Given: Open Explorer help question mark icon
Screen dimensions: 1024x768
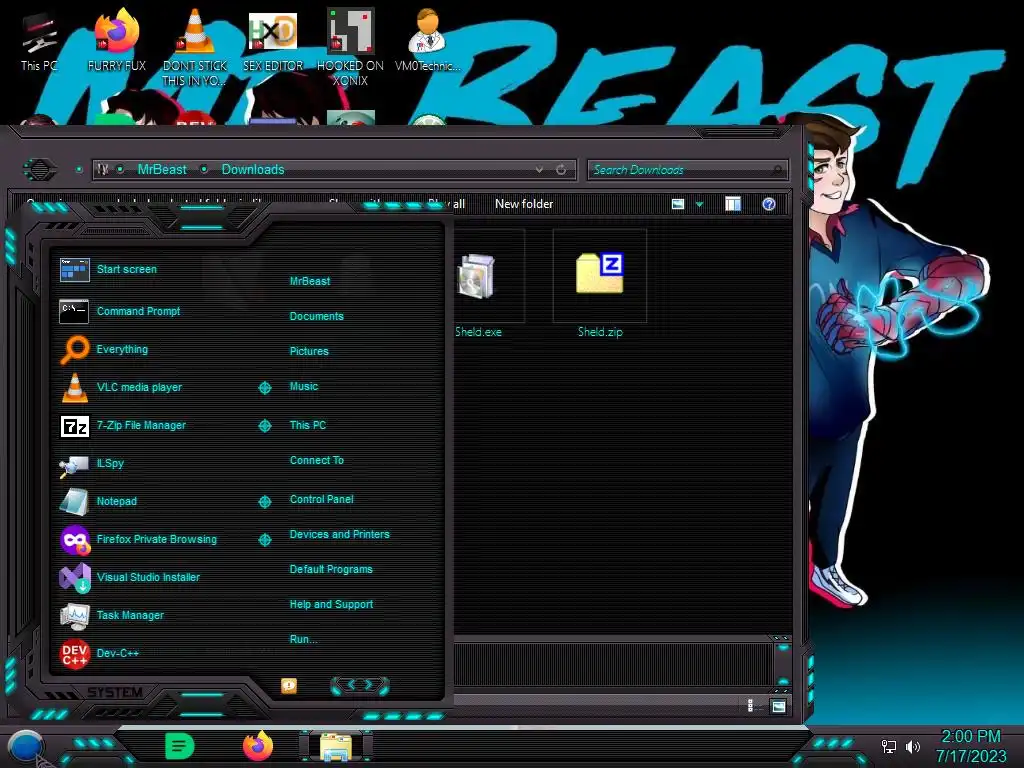Looking at the screenshot, I should [x=769, y=204].
